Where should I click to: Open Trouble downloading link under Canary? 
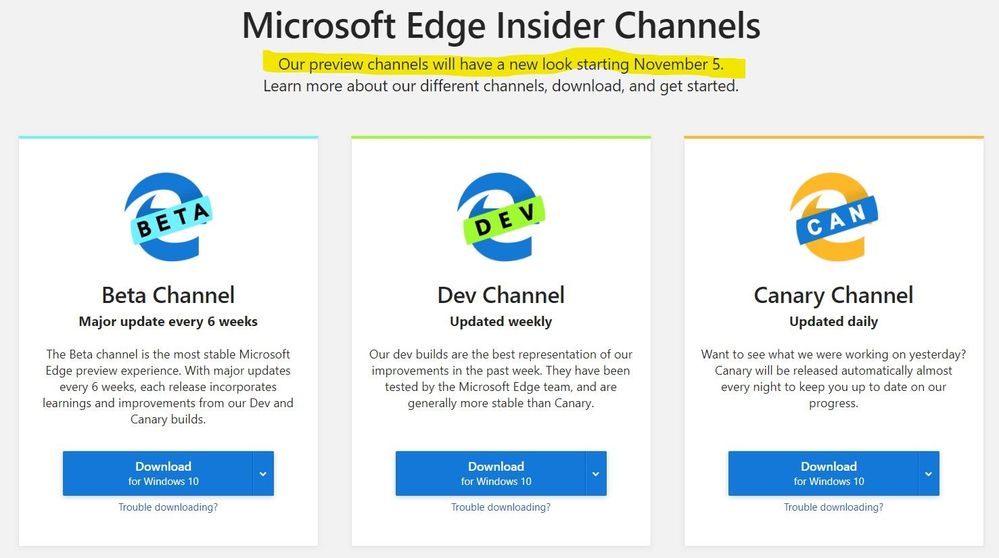click(x=833, y=507)
